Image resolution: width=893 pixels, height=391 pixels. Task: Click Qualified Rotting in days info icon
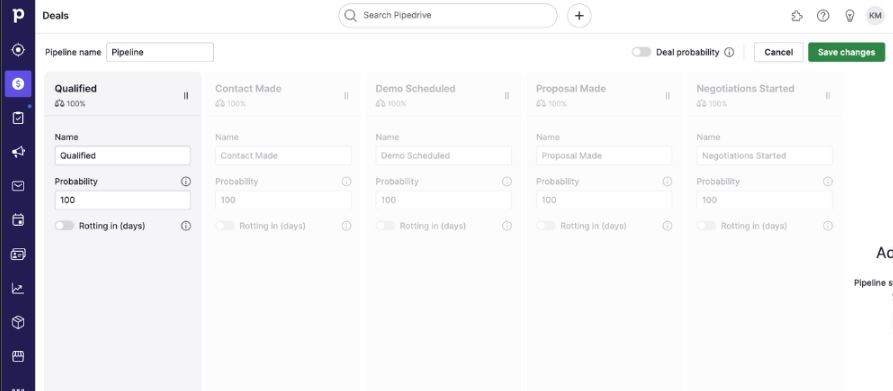(x=186, y=226)
